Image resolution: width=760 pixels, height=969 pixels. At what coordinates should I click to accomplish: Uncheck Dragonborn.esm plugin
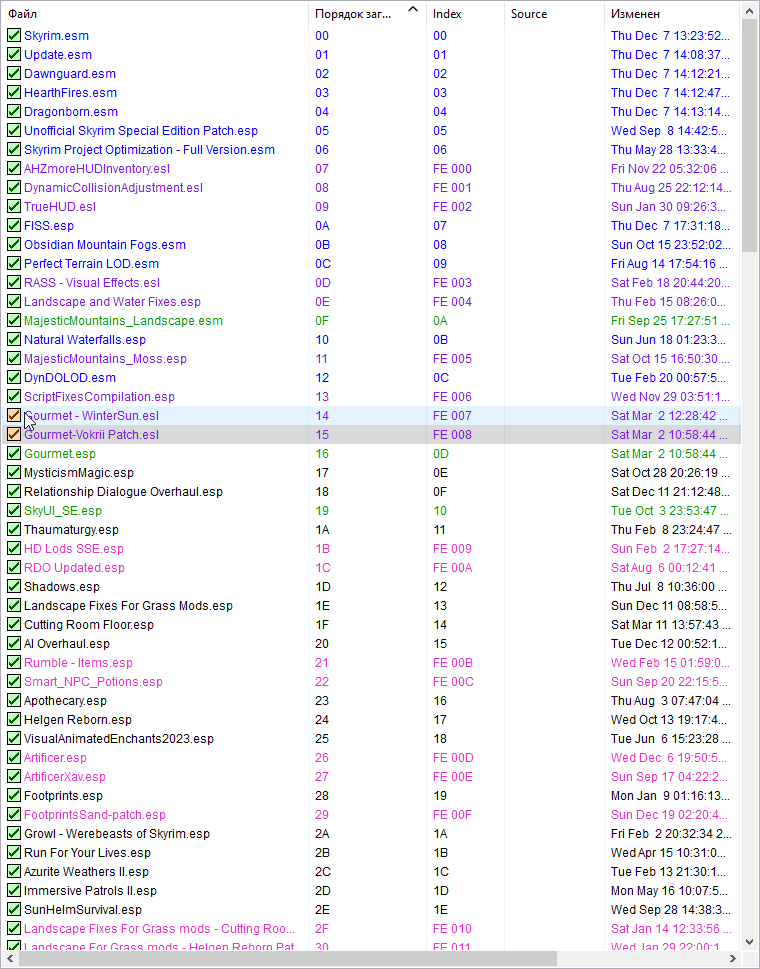point(14,112)
